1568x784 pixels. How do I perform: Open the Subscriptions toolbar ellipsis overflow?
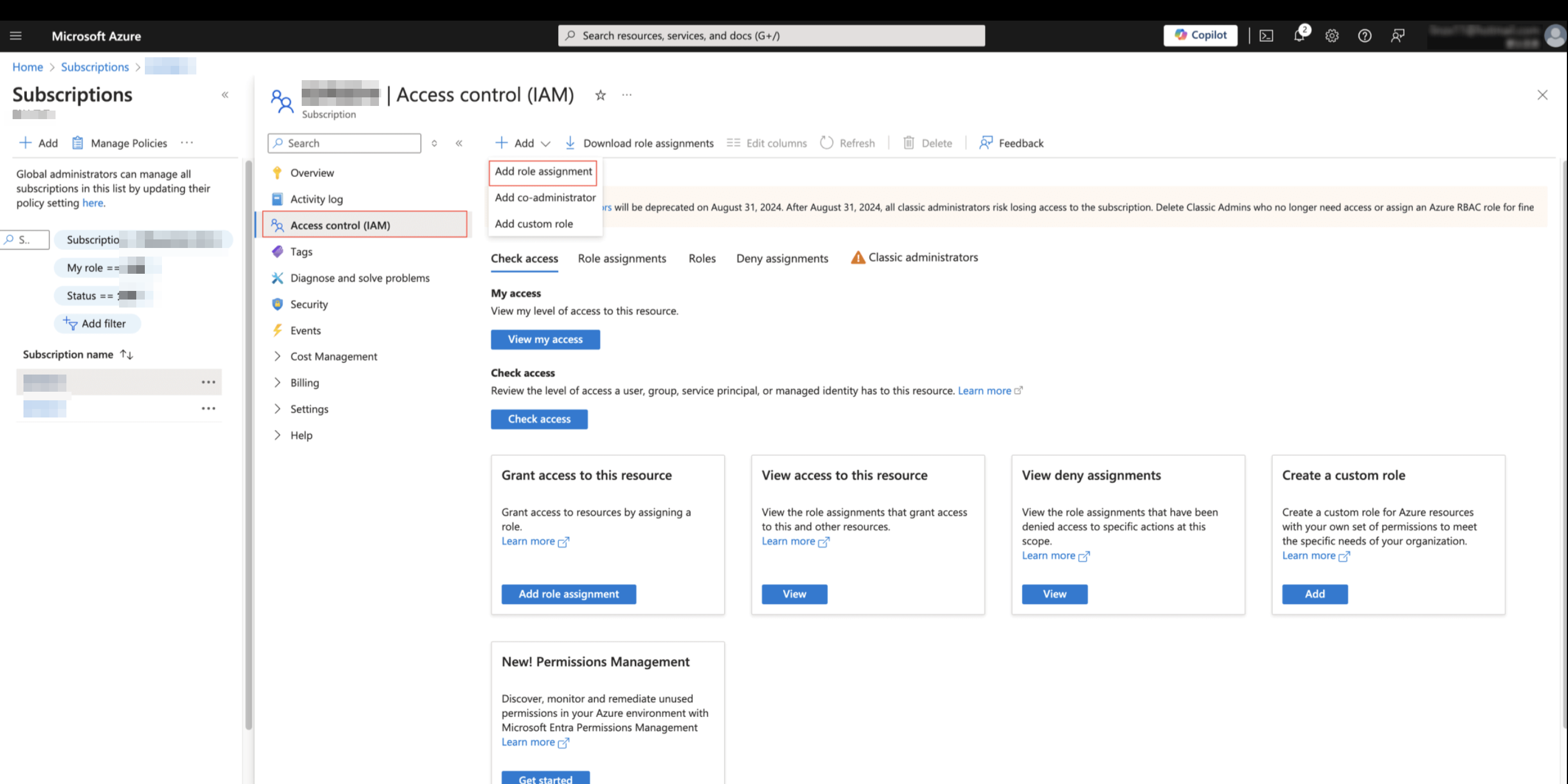point(187,143)
